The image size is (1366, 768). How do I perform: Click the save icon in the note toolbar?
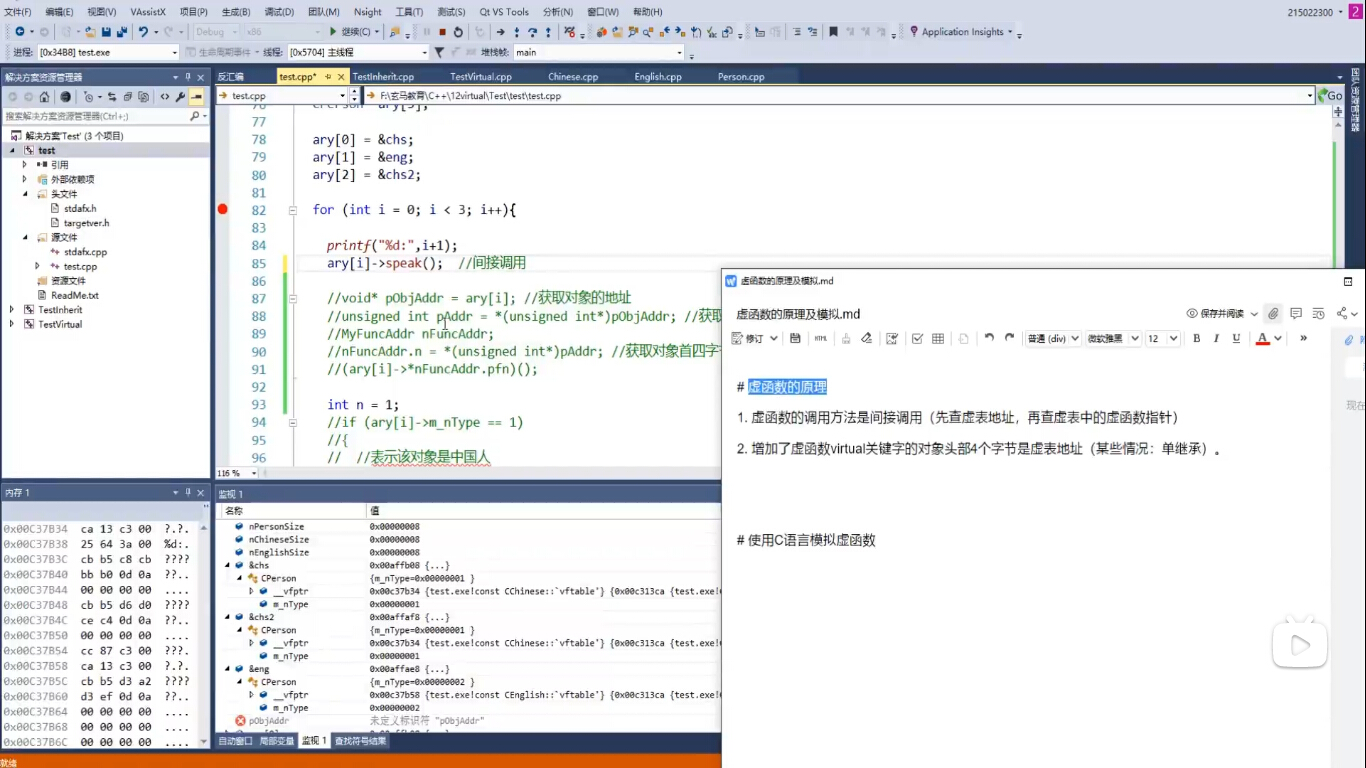click(x=795, y=339)
